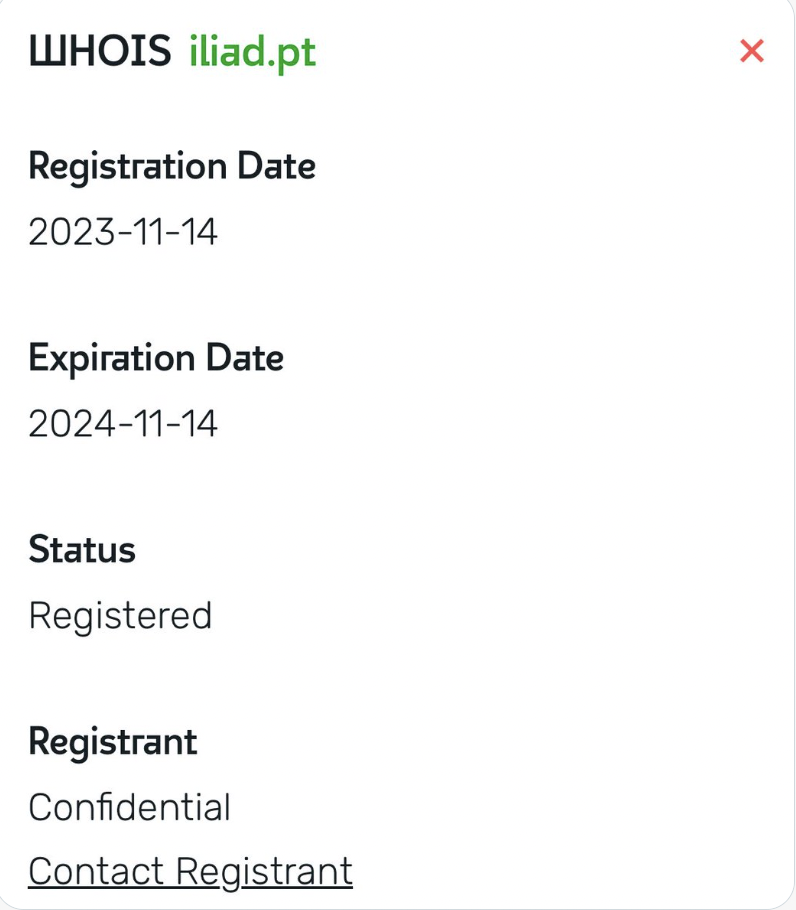Click the word Registrant in underlined link
The image size is (796, 910).
coord(264,871)
